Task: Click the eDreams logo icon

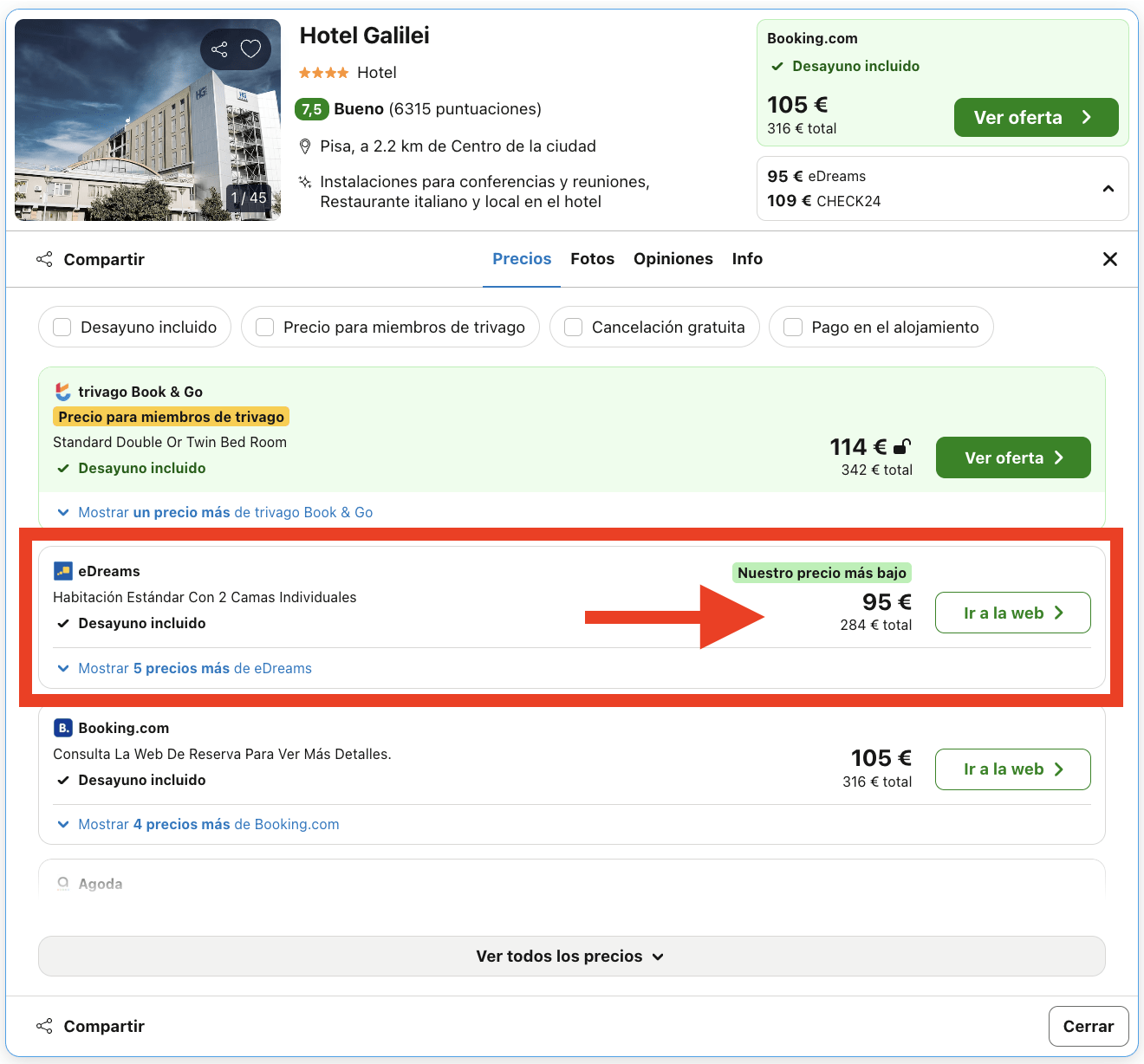Action: pyautogui.click(x=62, y=571)
